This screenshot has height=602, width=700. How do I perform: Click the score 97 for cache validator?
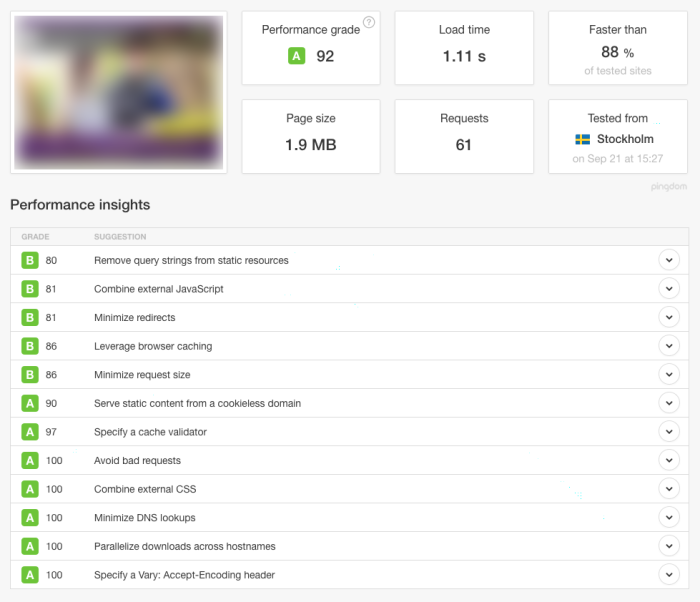(x=51, y=432)
